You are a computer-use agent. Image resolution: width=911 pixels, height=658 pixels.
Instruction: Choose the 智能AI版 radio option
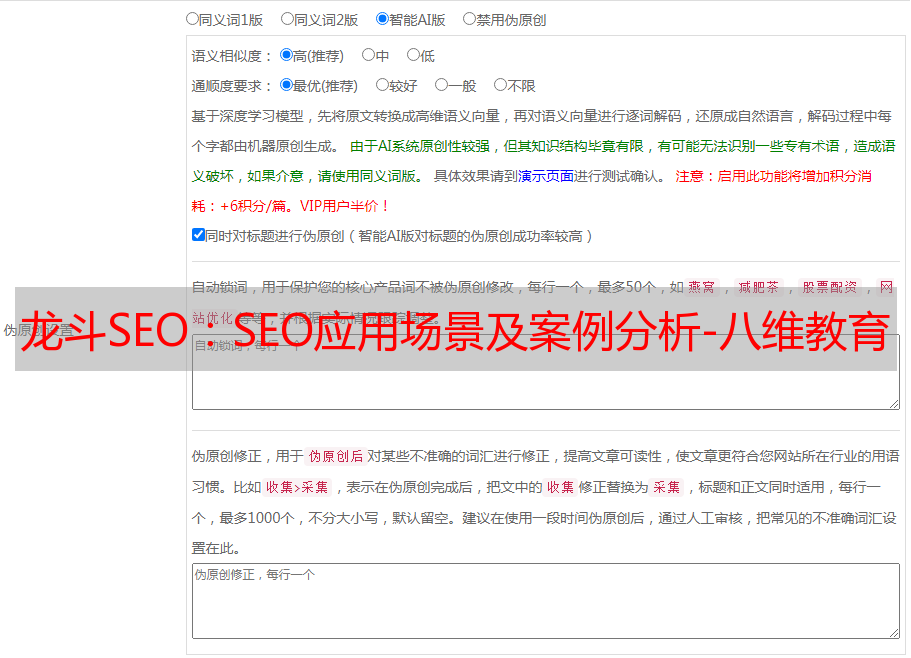(382, 19)
